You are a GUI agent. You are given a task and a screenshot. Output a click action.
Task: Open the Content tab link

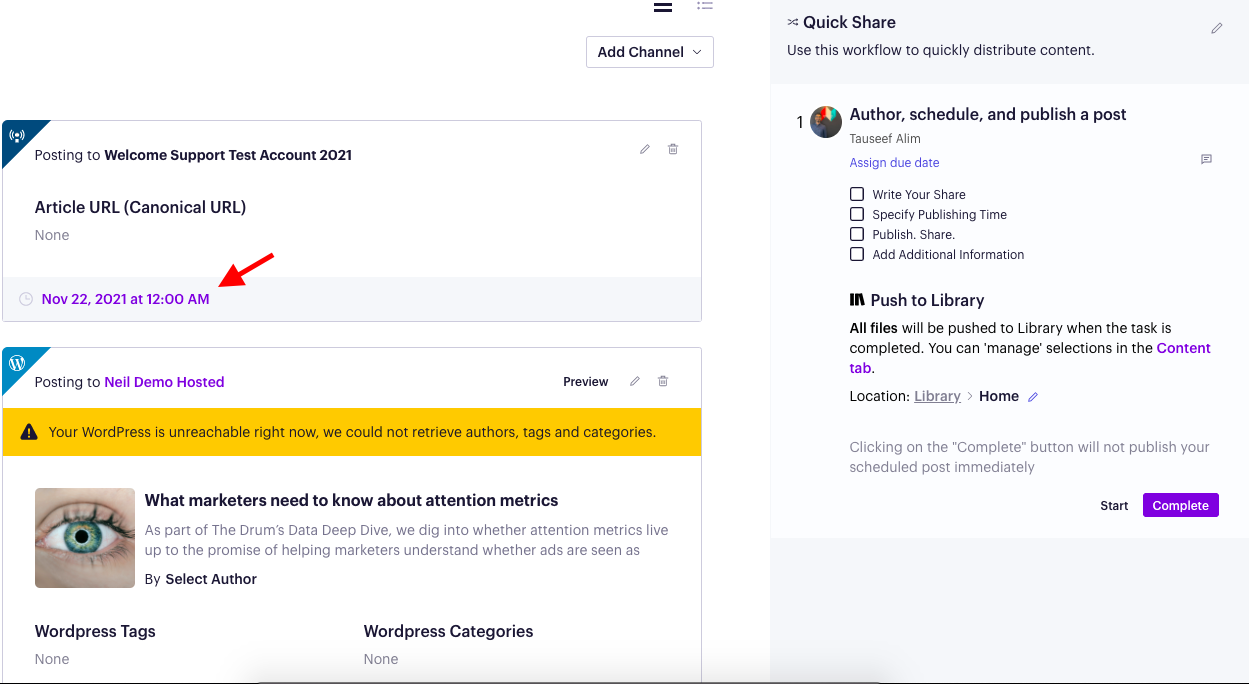point(1184,348)
